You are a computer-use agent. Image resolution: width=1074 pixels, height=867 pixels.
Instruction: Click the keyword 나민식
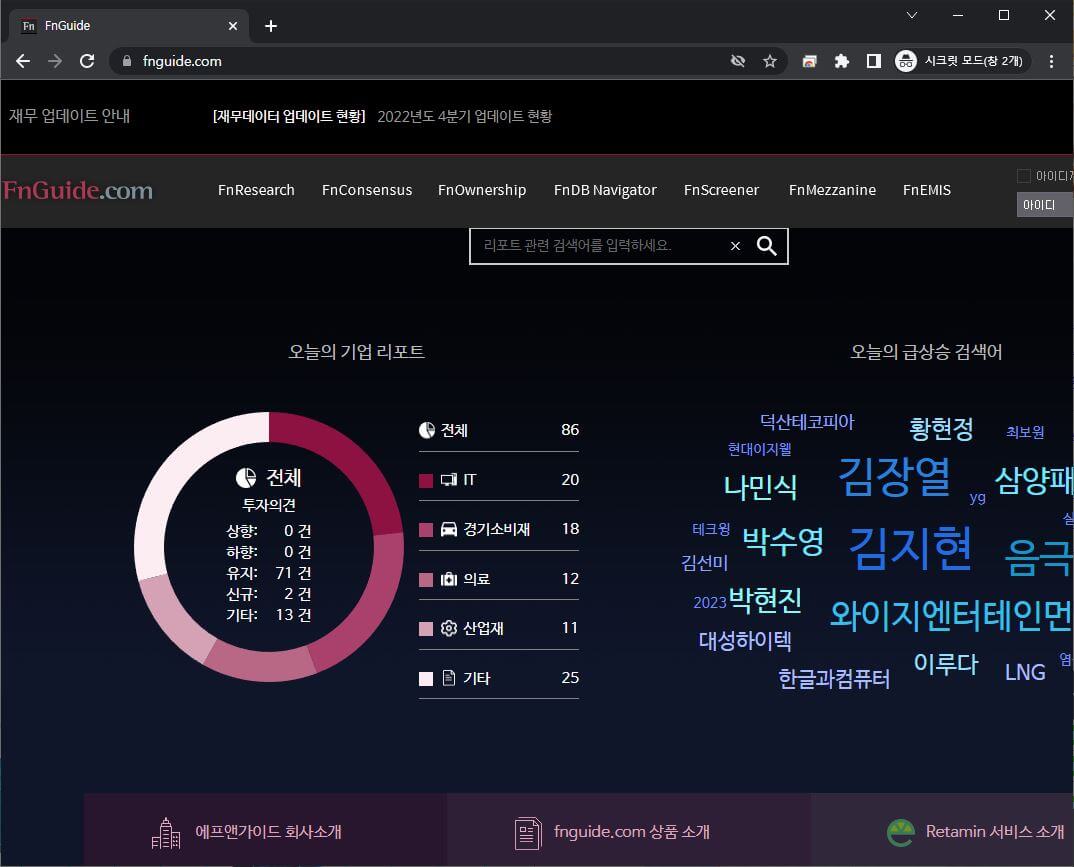coord(760,487)
